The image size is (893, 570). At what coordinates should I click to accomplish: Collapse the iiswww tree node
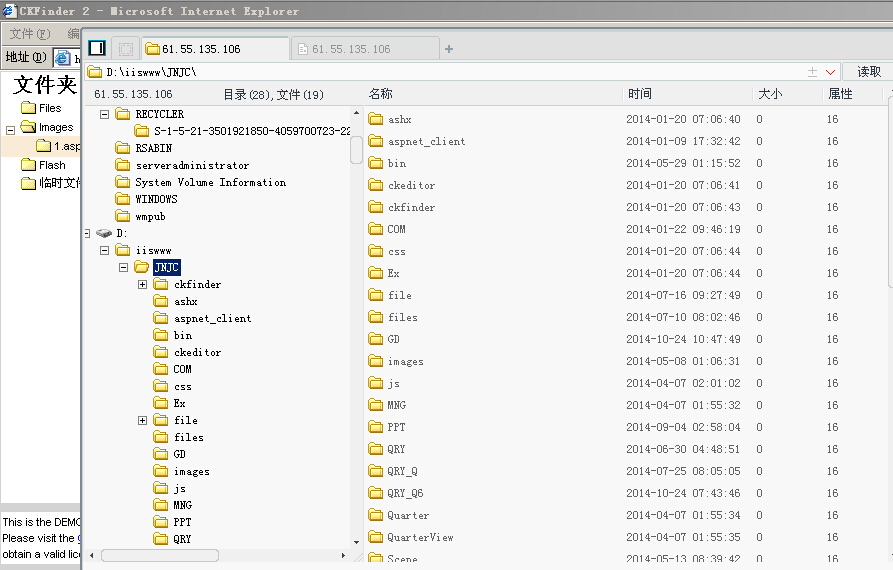click(x=105, y=251)
